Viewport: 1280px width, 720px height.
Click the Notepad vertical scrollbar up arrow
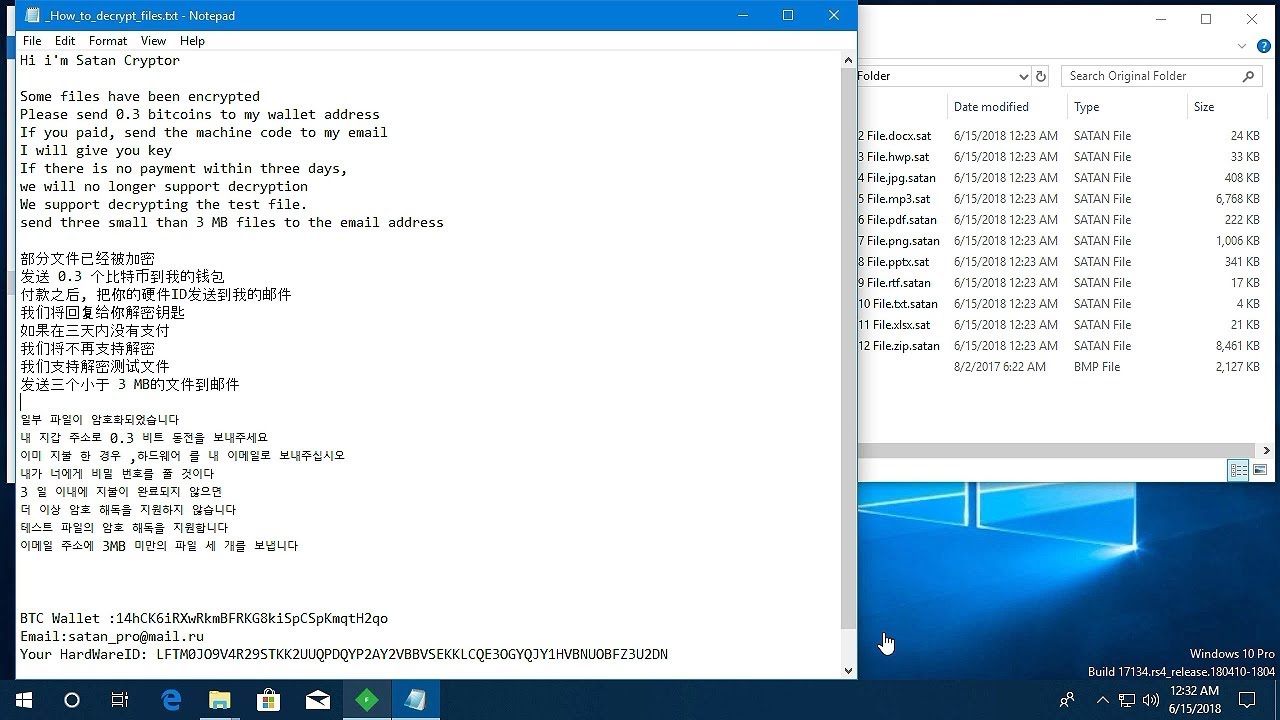point(848,60)
